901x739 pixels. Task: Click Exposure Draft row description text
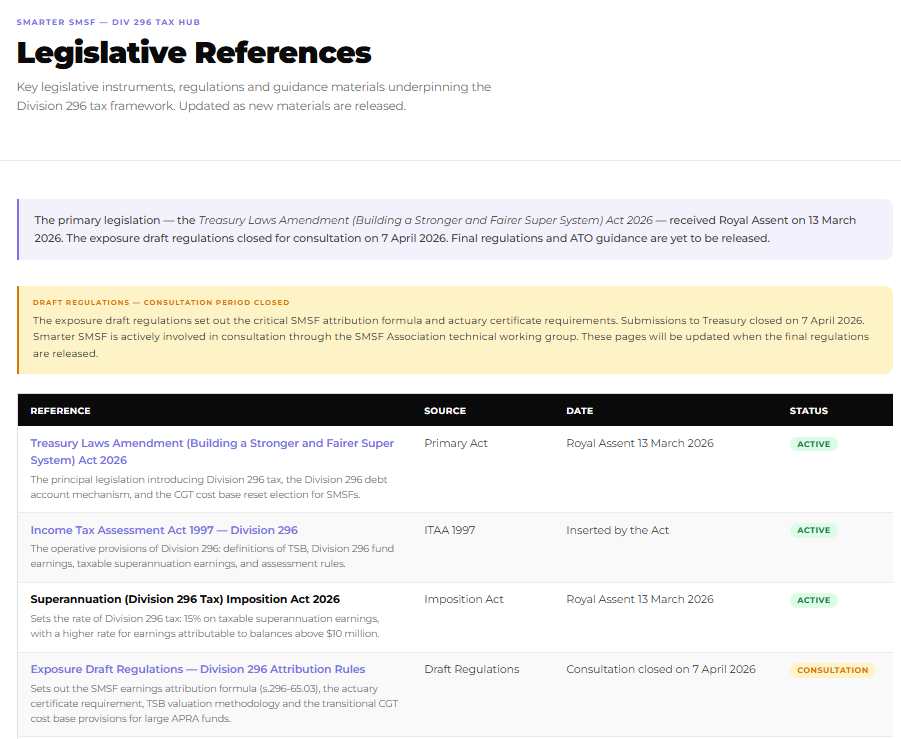(214, 703)
